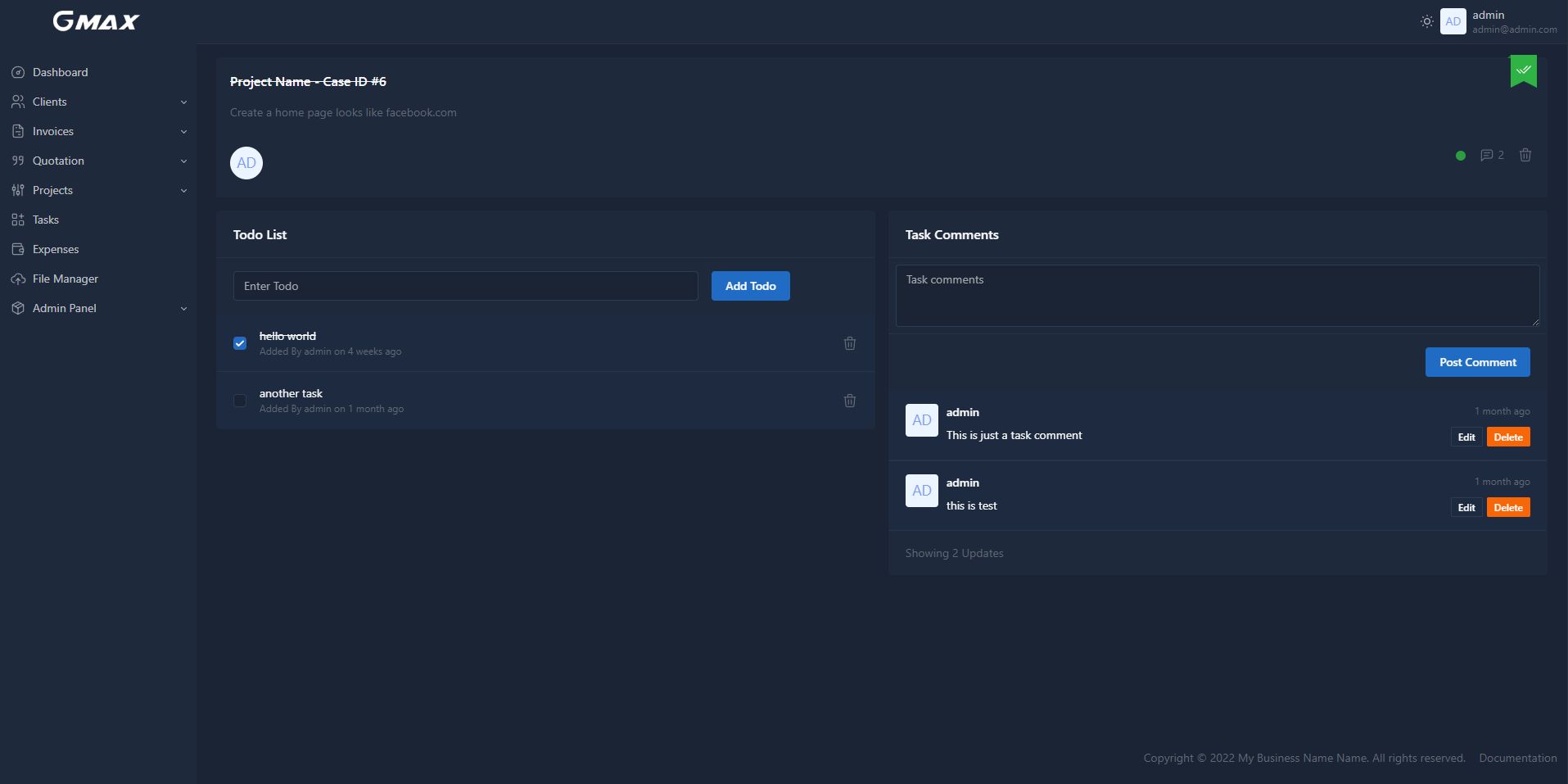Focus the Task comments text area
Image resolution: width=1568 pixels, height=784 pixels.
(1218, 295)
